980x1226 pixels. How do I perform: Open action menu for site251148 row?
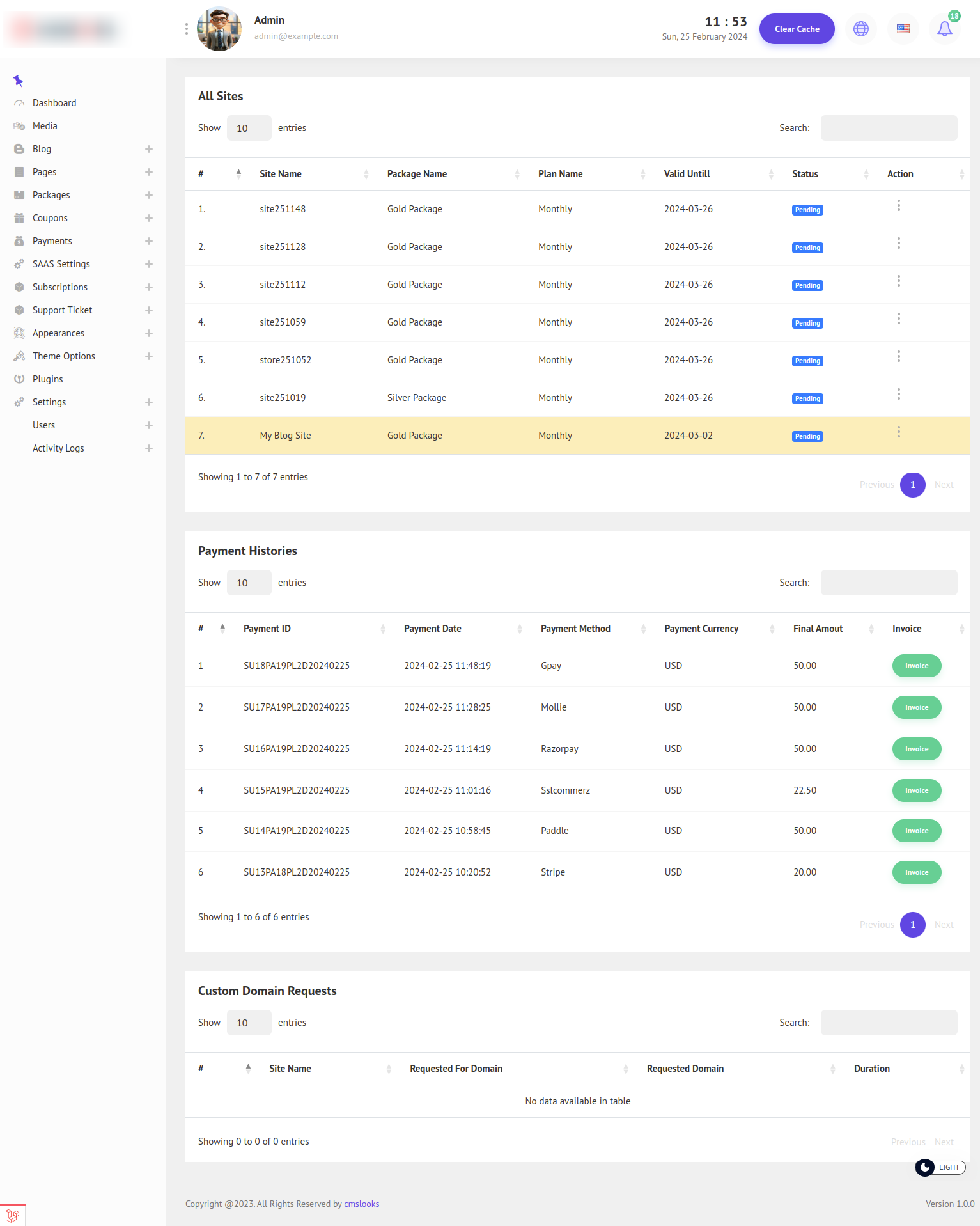pos(898,205)
